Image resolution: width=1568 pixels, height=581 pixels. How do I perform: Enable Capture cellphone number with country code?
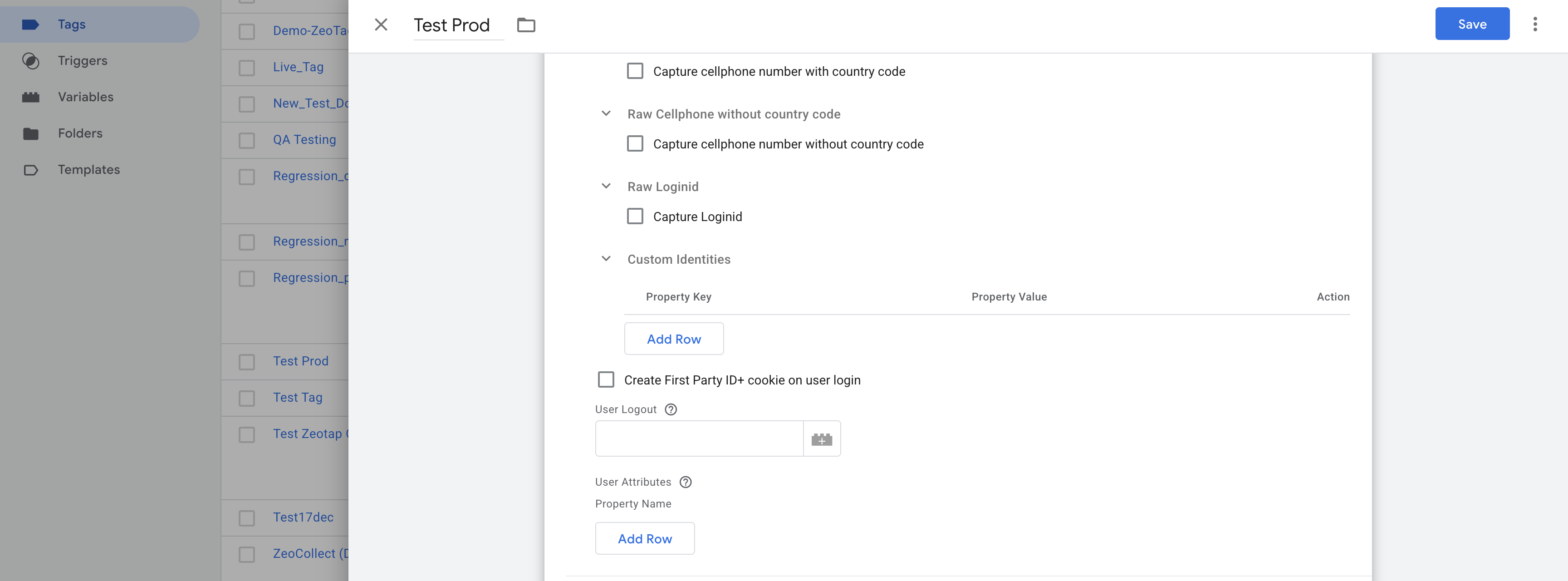[x=635, y=71]
